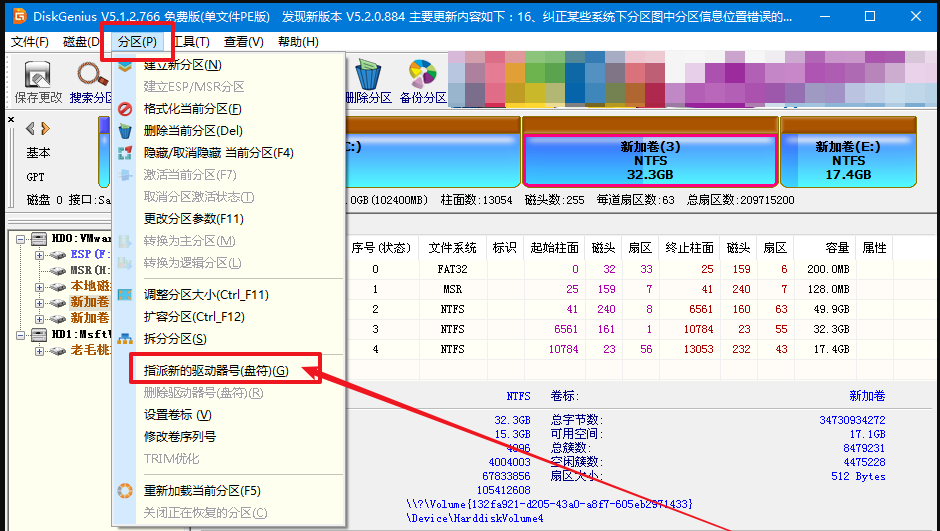Choose 格式化当前分区(F) menu entry

(x=229, y=109)
